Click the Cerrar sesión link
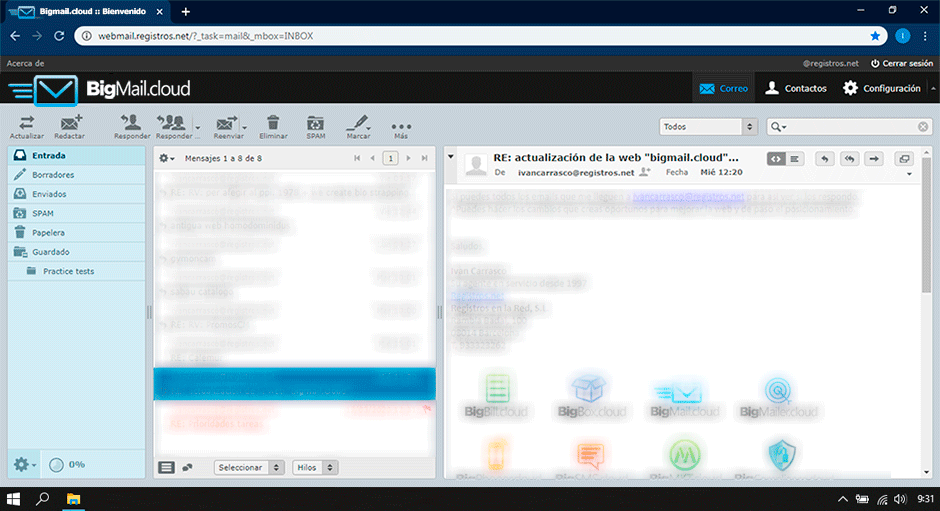 click(x=902, y=63)
